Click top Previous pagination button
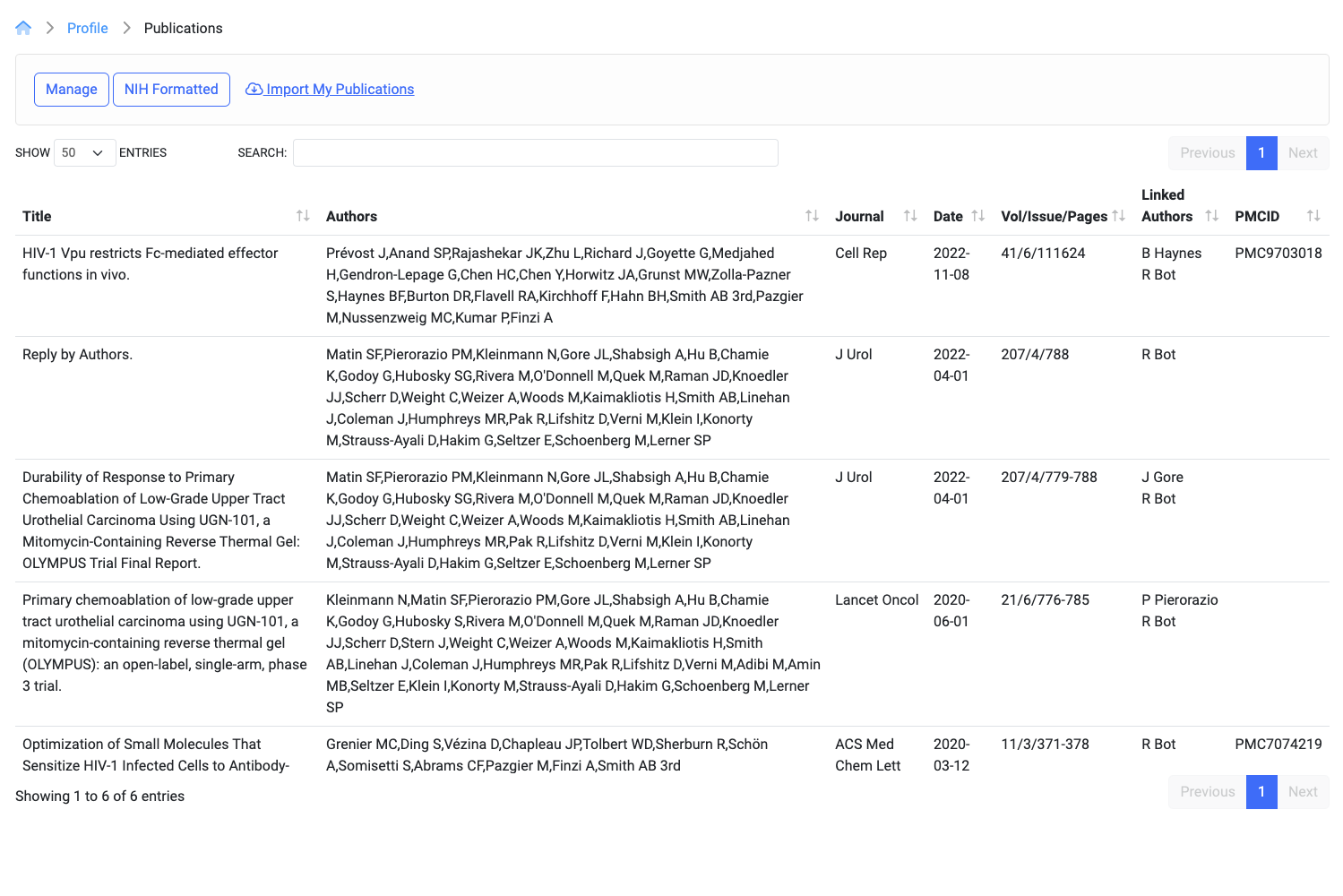1343x896 pixels. point(1207,153)
